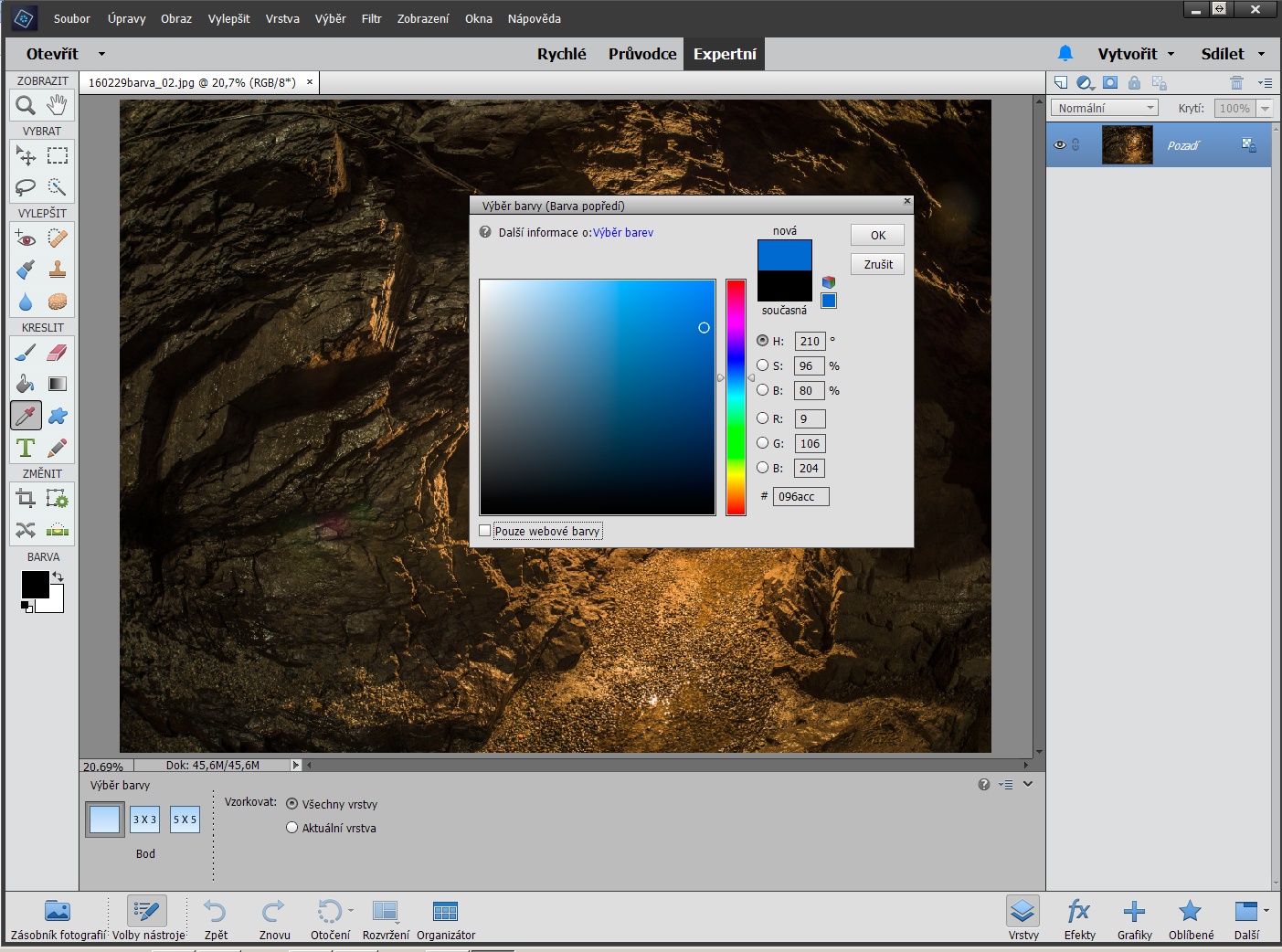Open the Normální blend mode dropdown
Screen dimensions: 1282x952
1104,108
